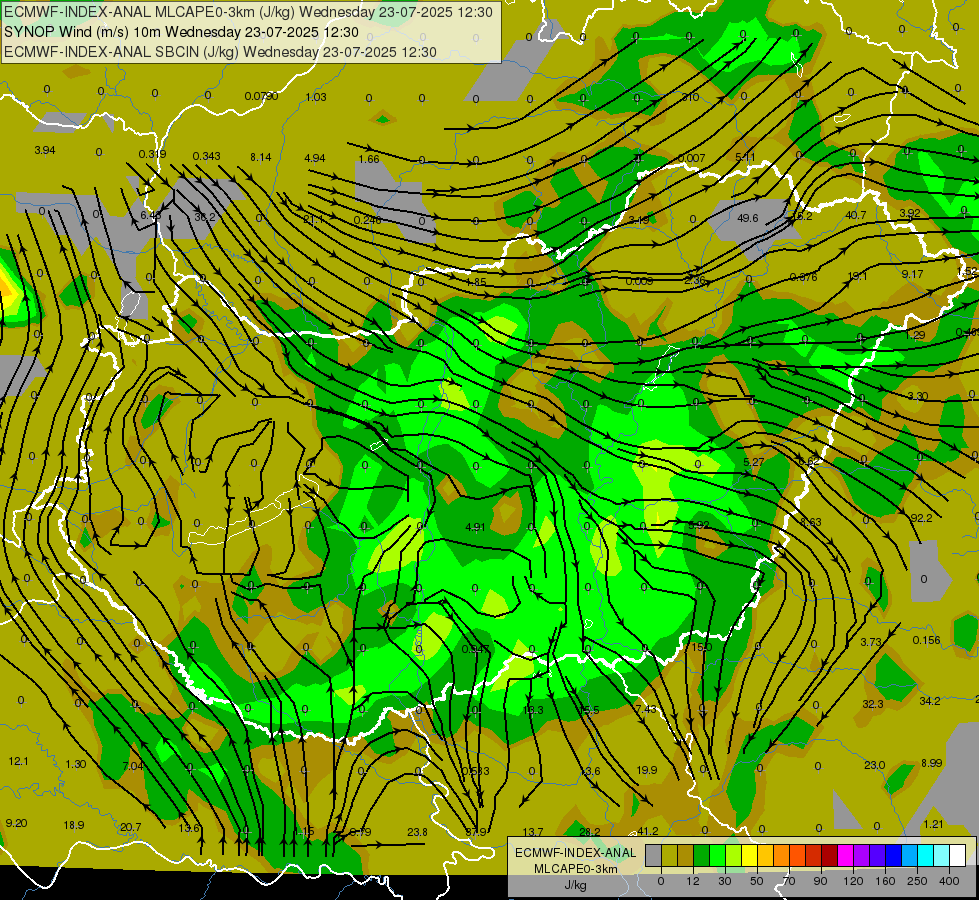Click the map value '8.14'

[261, 157]
